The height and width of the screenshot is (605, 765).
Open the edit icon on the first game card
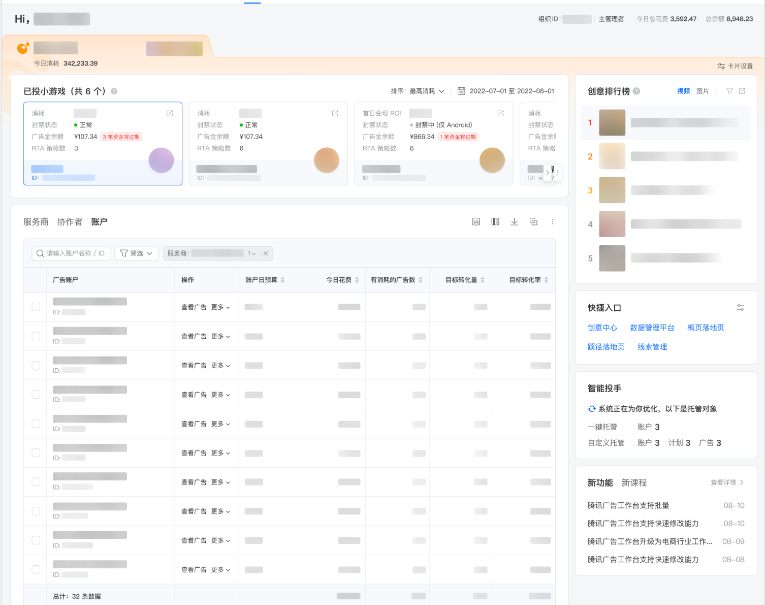[x=170, y=113]
